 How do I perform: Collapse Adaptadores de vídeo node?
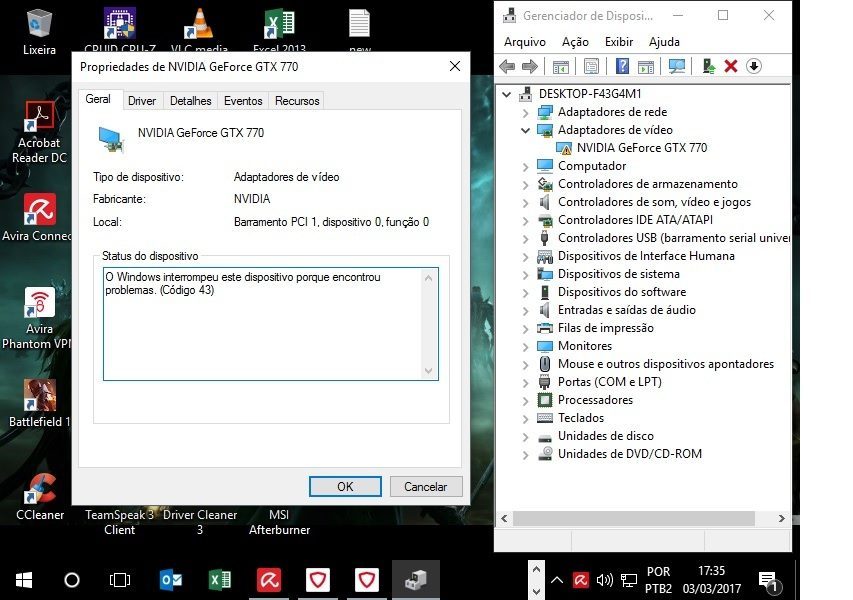526,131
